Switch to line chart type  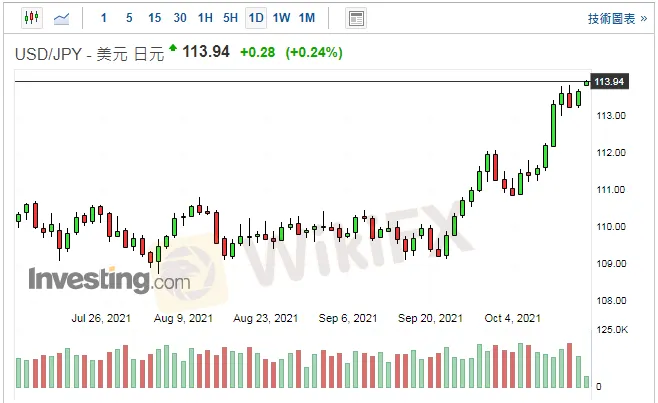[x=62, y=18]
